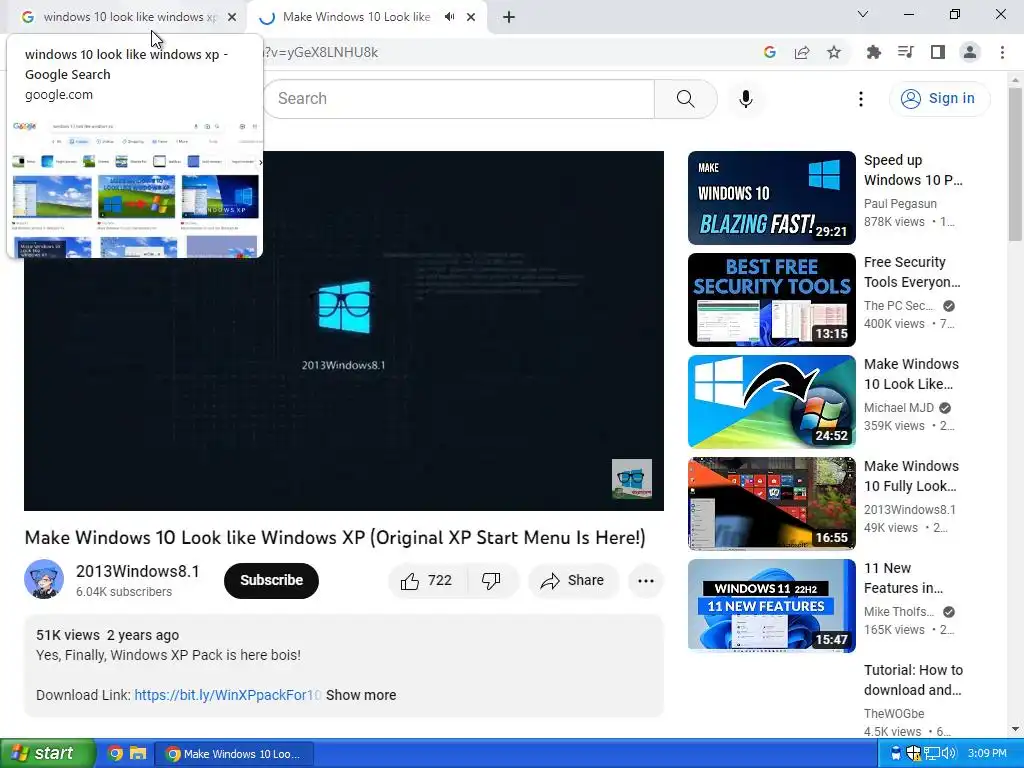Open the Windows start button
The height and width of the screenshot is (768, 1024).
47,754
